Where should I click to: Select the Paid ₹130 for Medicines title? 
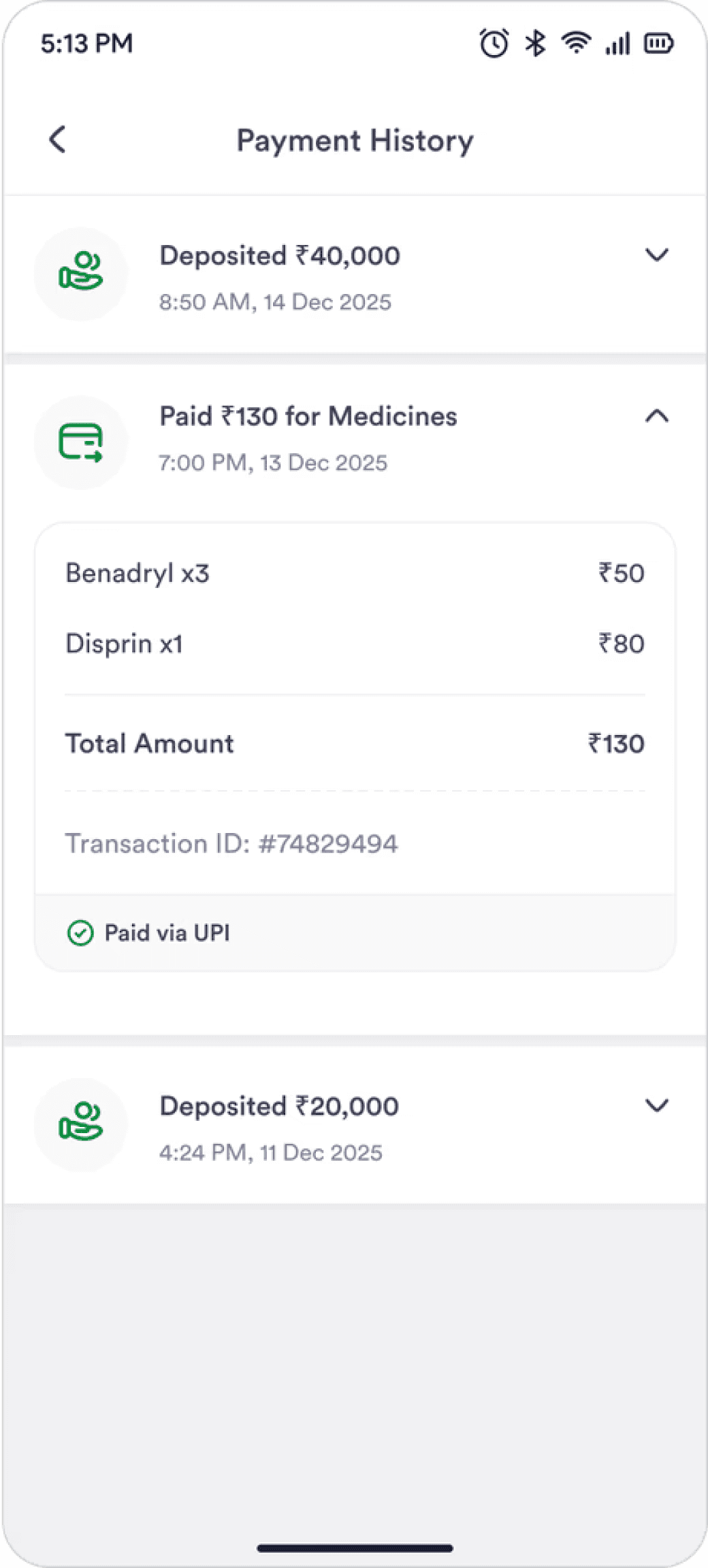pyautogui.click(x=308, y=416)
